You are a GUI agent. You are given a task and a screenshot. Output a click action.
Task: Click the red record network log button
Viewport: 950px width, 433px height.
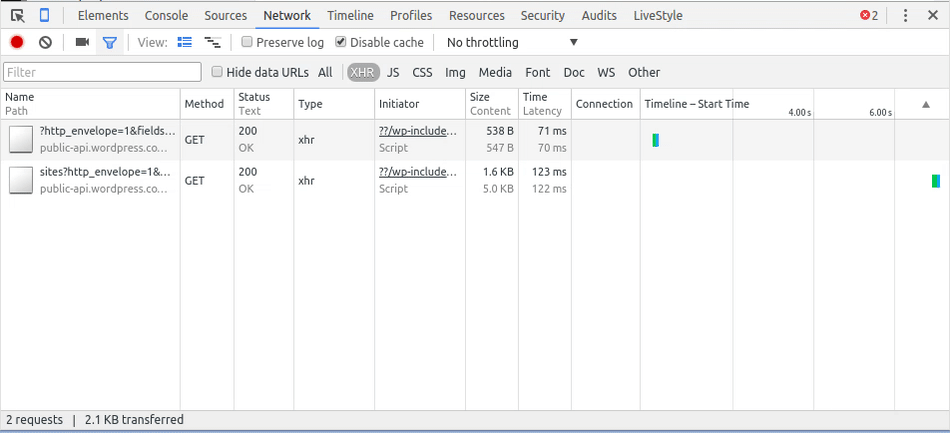click(17, 42)
